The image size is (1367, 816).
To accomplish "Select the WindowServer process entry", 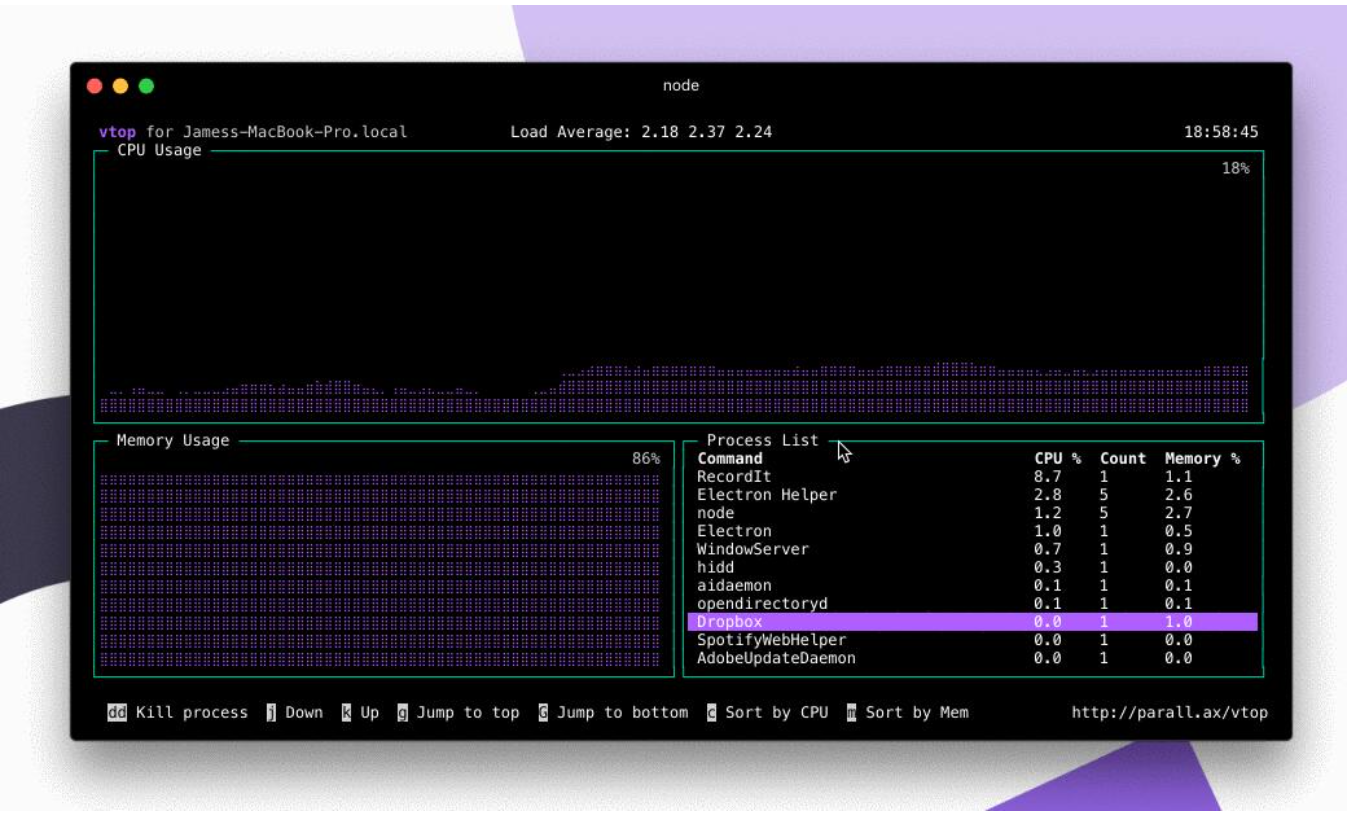I will 753,549.
